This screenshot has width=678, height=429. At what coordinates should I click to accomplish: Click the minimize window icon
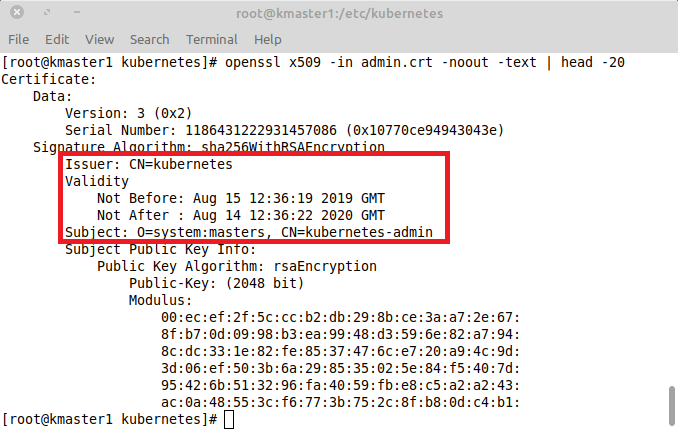tap(77, 12)
